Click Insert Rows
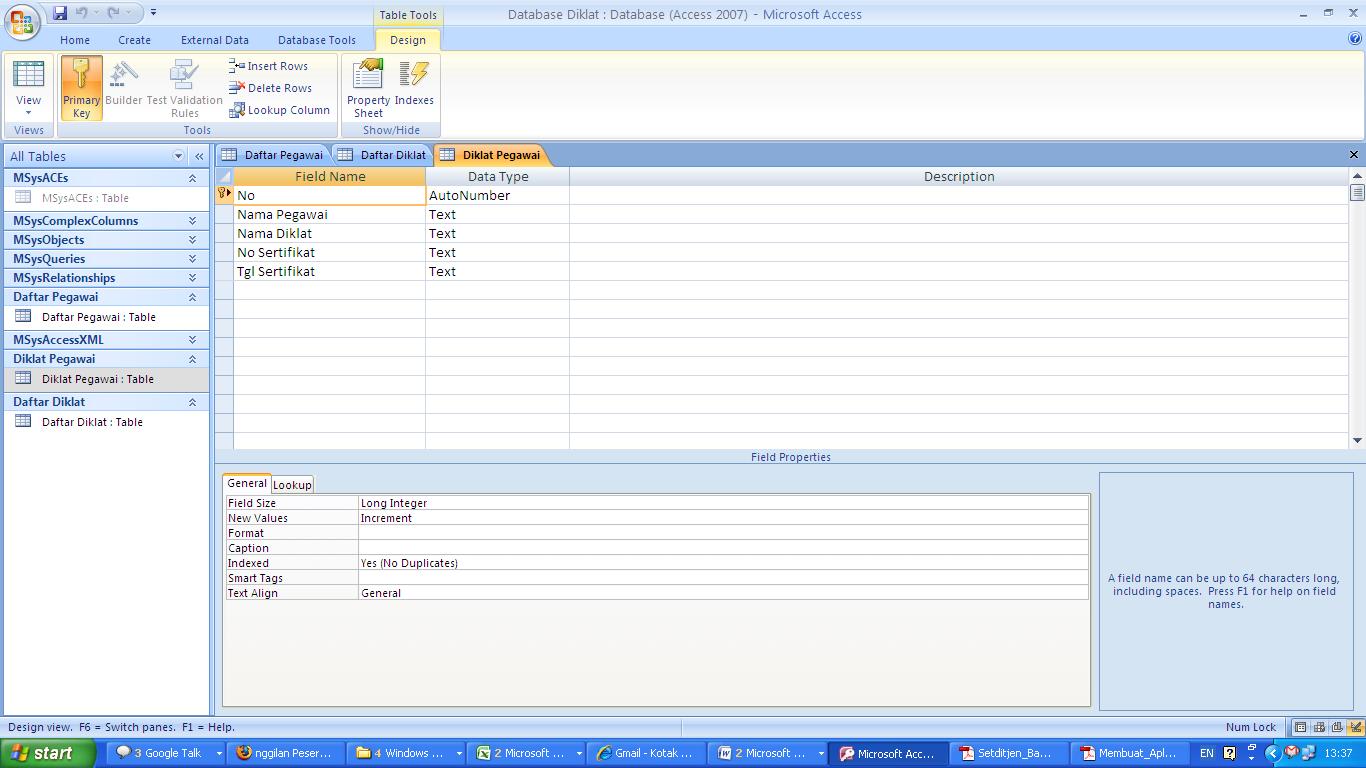This screenshot has height=768, width=1366. click(268, 66)
